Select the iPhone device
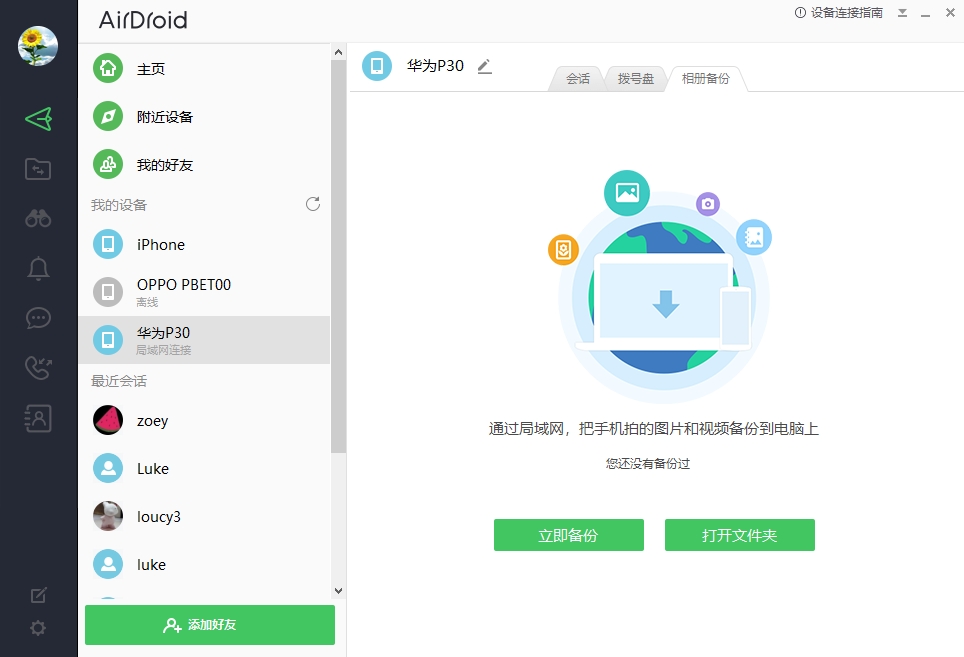The width and height of the screenshot is (964, 657). click(204, 245)
